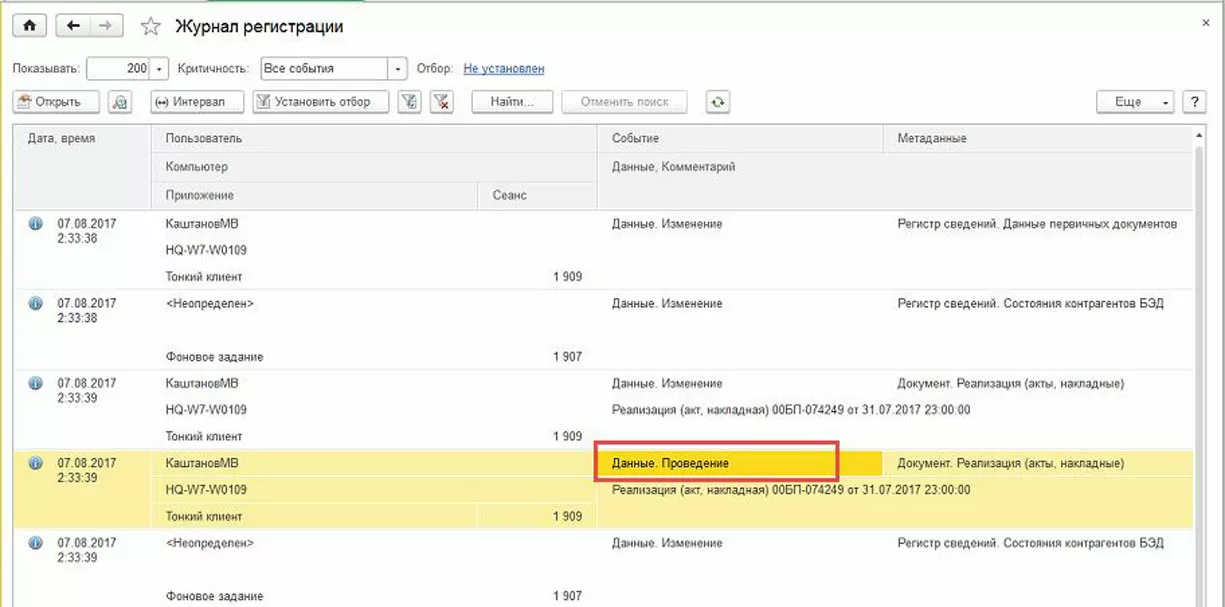Select <Неопределен> user in the last row
Screen dimensions: 1225x607
[209, 543]
